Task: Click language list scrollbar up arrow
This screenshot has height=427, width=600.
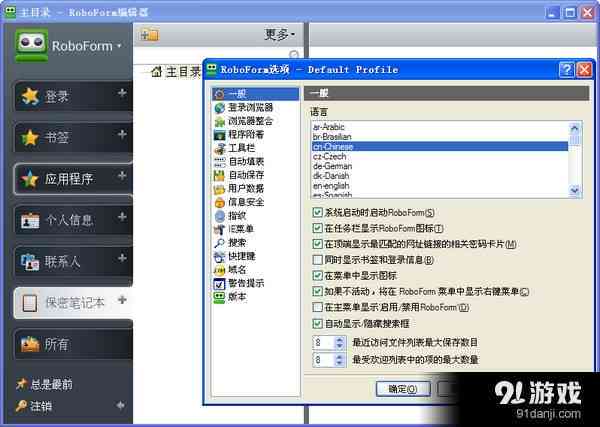Action: (575, 128)
